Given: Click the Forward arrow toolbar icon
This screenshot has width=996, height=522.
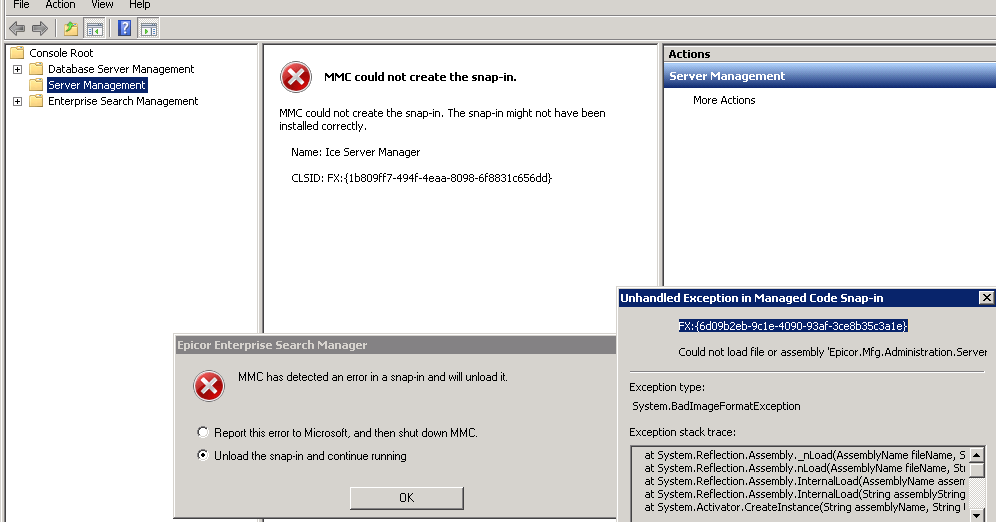Looking at the screenshot, I should [x=39, y=28].
